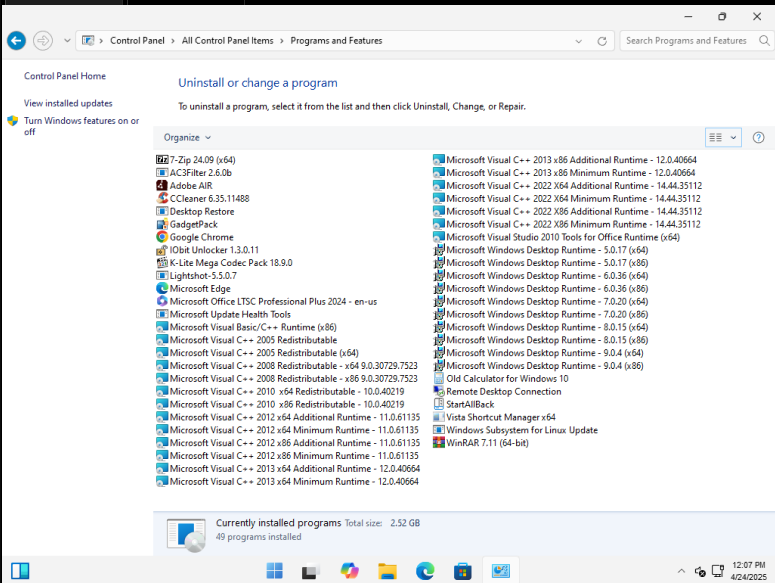Click the clock and date in the tray
The width and height of the screenshot is (775, 583).
coord(748,571)
